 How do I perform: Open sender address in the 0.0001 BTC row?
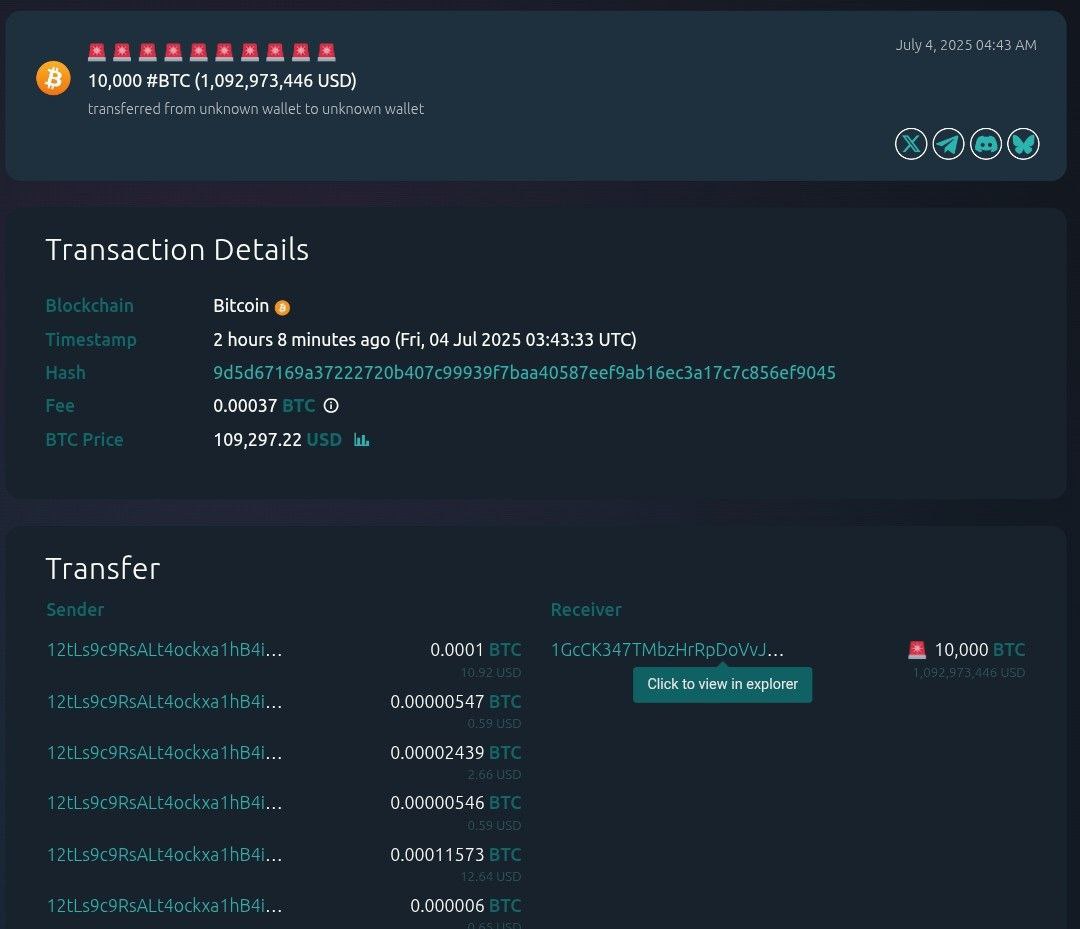tap(164, 649)
